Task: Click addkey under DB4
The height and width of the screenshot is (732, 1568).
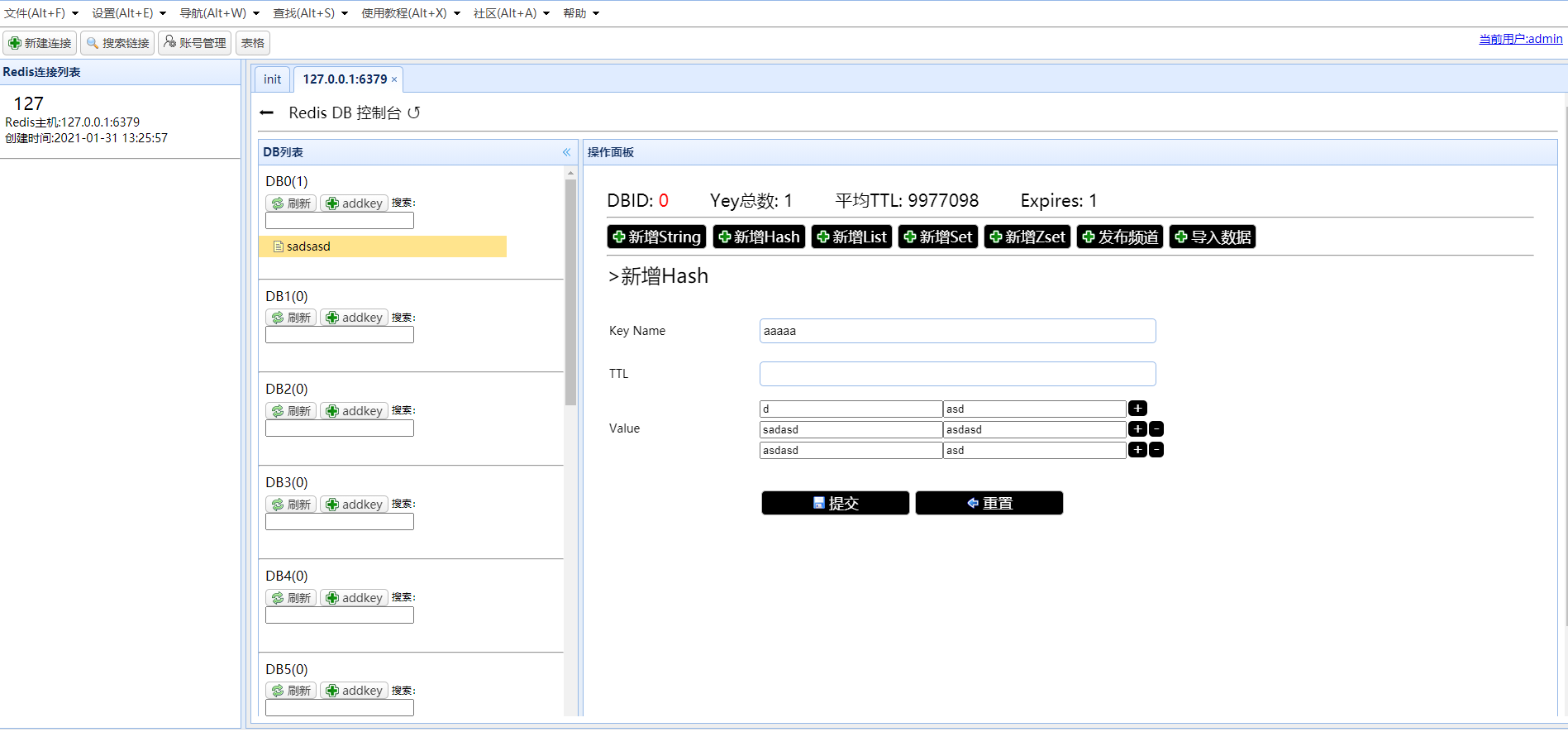Action: [x=354, y=598]
